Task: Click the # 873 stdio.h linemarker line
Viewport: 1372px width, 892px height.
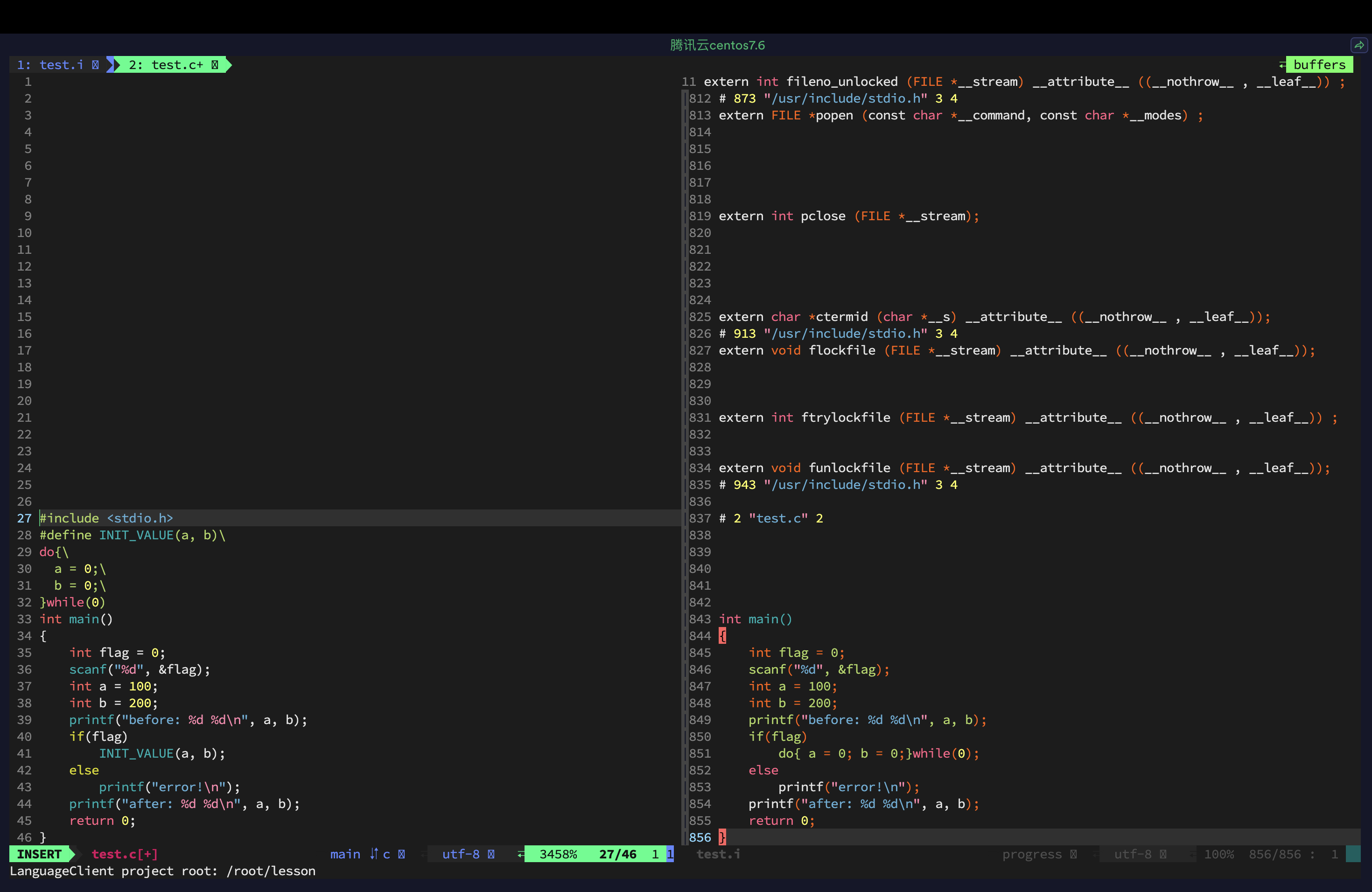Action: 838,98
